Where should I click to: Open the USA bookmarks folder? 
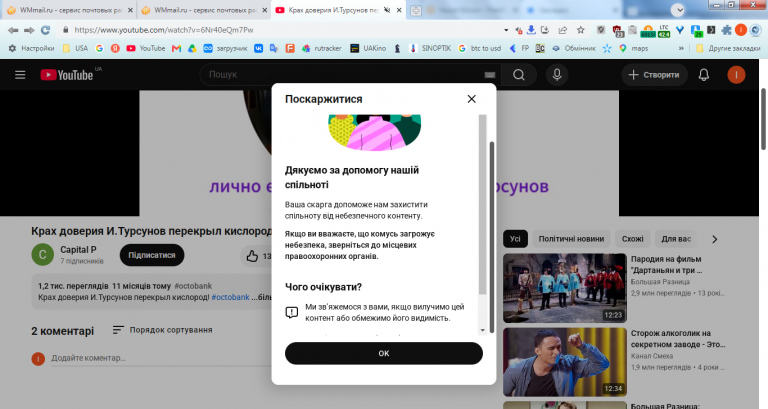[x=75, y=48]
